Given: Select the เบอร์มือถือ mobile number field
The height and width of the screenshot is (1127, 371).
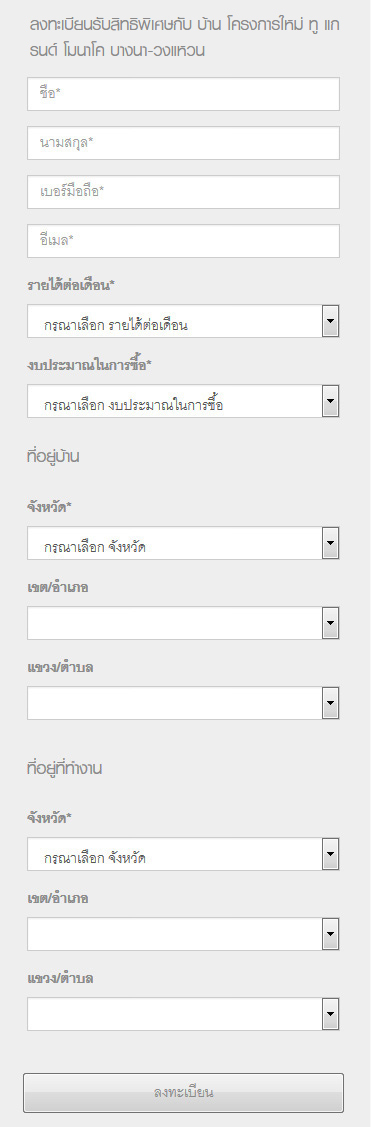Looking at the screenshot, I should pyautogui.click(x=183, y=192).
